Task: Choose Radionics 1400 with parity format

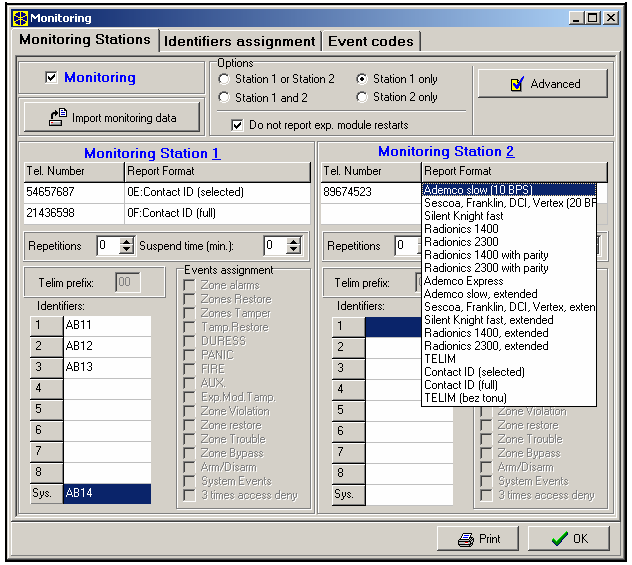Action: [509, 255]
